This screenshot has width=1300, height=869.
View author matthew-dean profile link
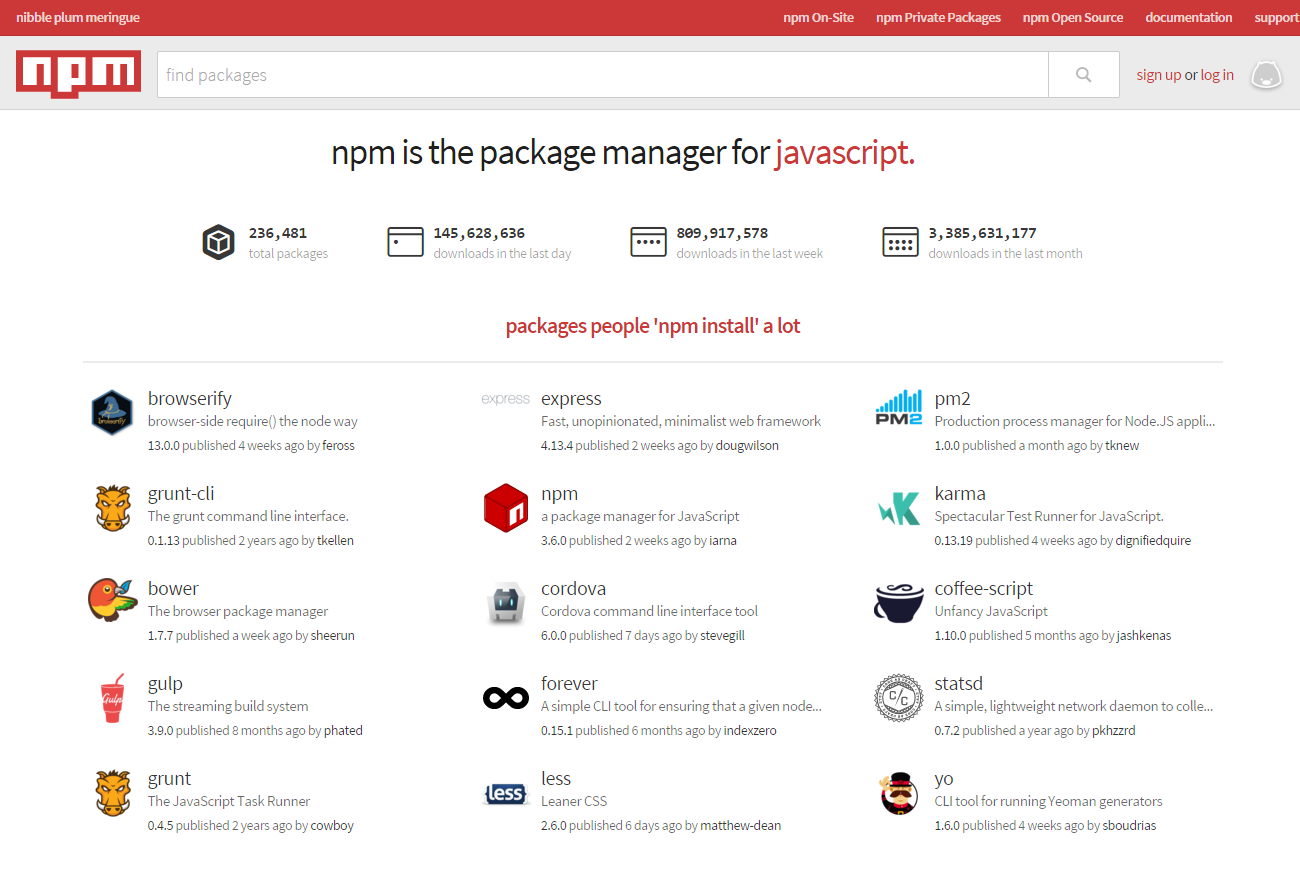(741, 826)
